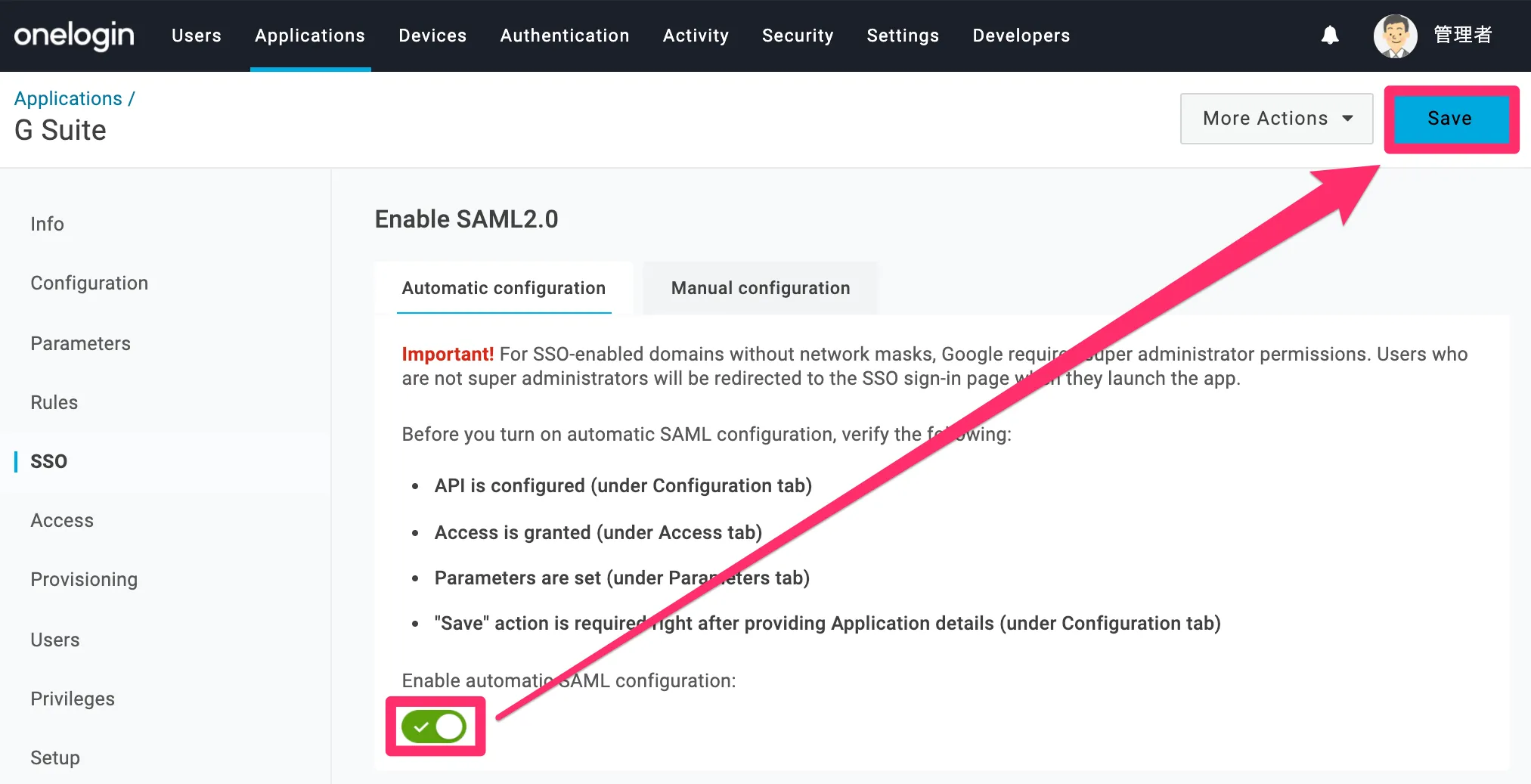Select the Automatic configuration tab
The image size is (1531, 784).
point(504,288)
